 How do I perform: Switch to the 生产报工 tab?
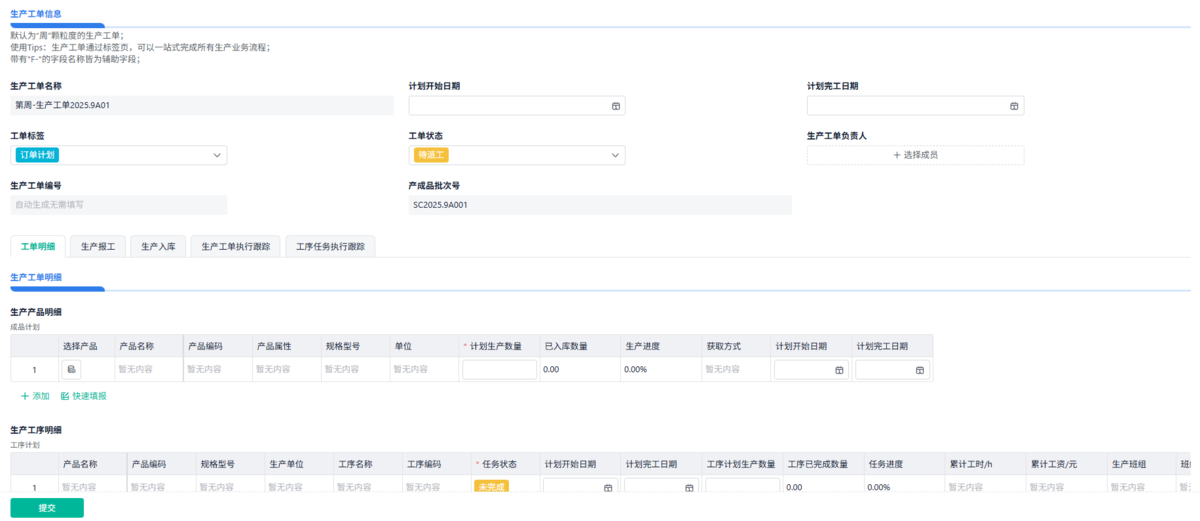coord(98,246)
